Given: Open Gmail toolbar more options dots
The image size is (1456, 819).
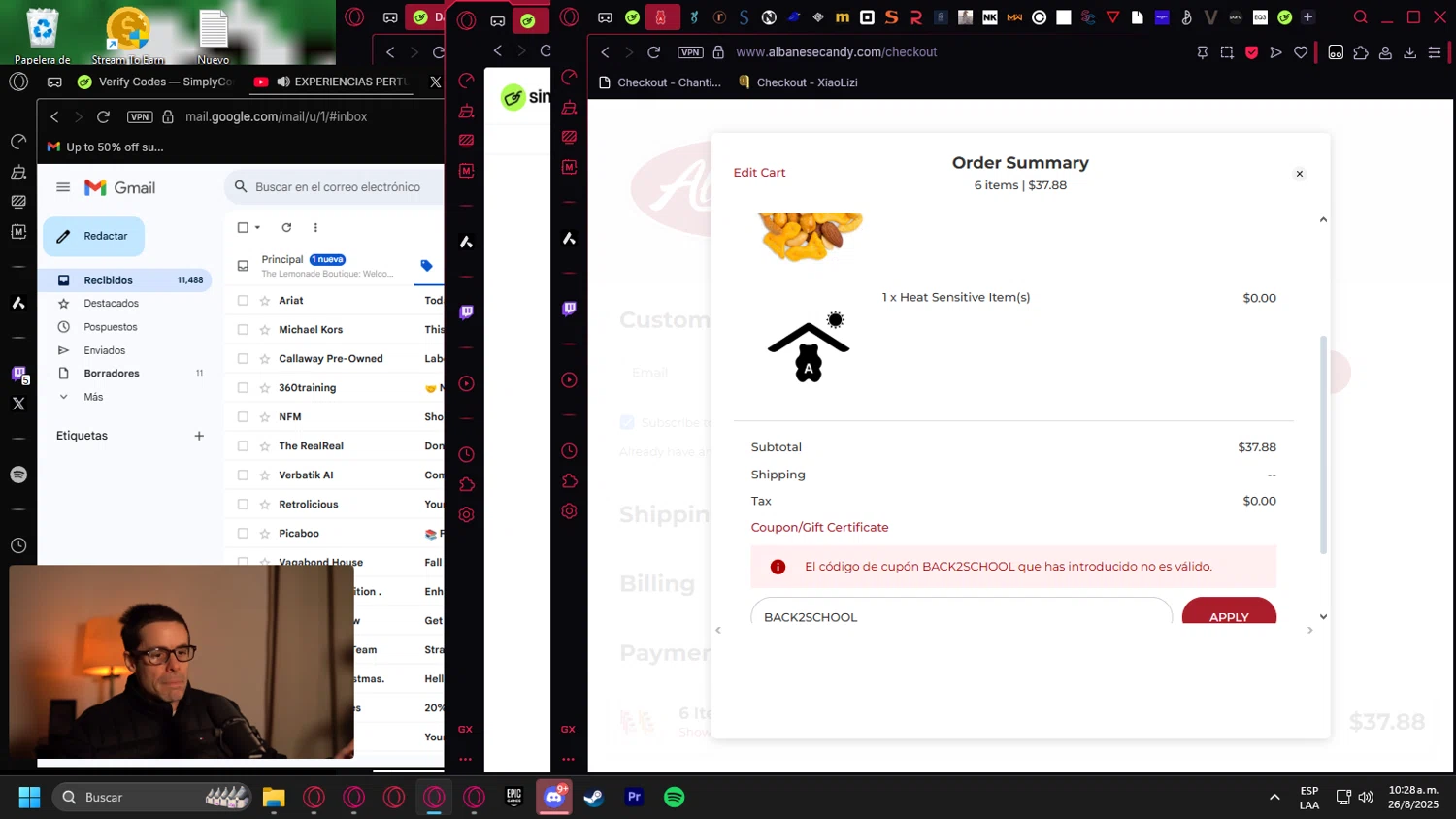Looking at the screenshot, I should click(315, 227).
